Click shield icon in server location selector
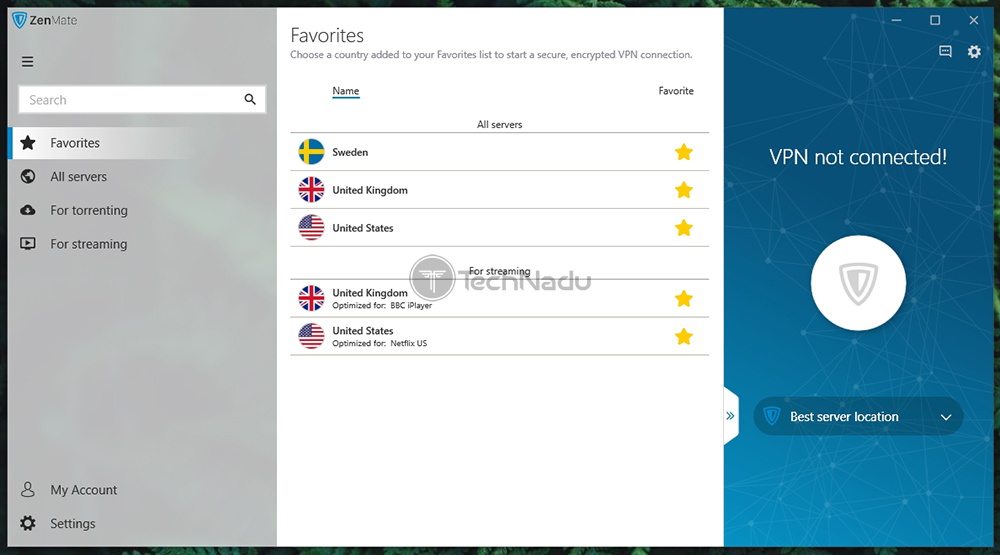This screenshot has height=555, width=1000. coord(772,417)
